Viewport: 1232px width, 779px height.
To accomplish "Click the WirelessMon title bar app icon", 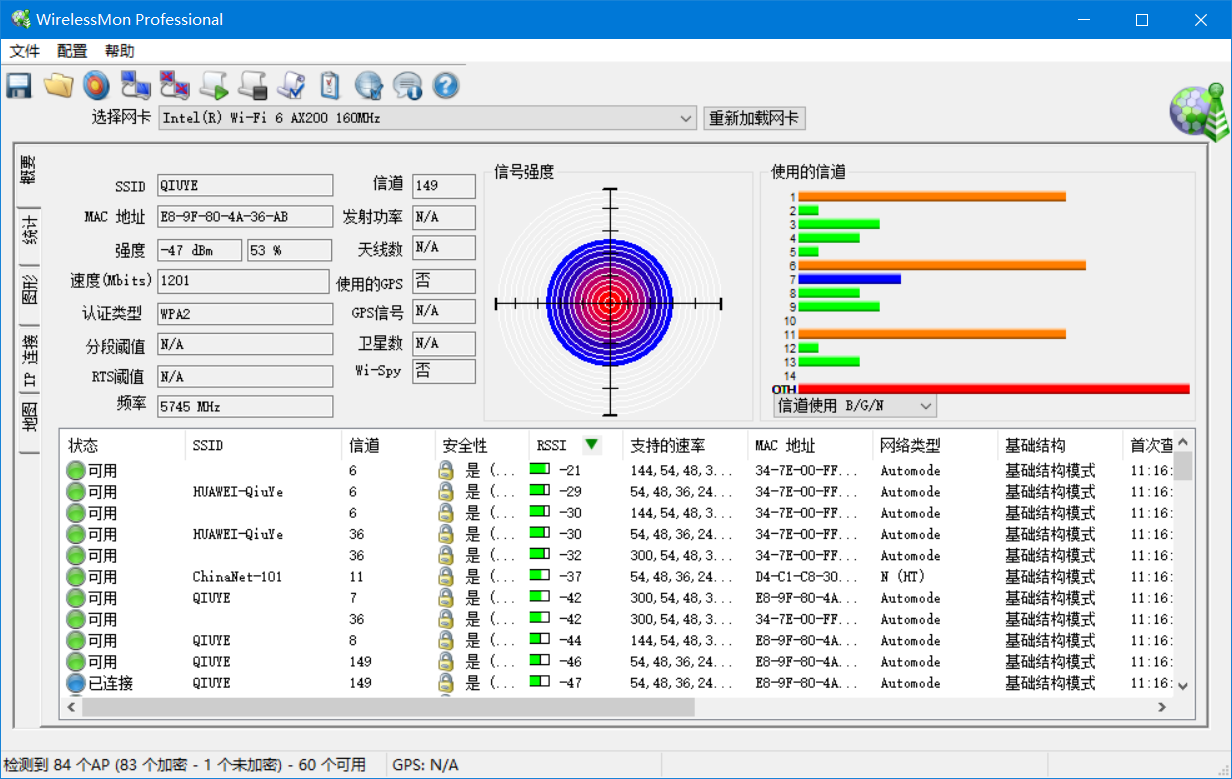I will tap(20, 19).
